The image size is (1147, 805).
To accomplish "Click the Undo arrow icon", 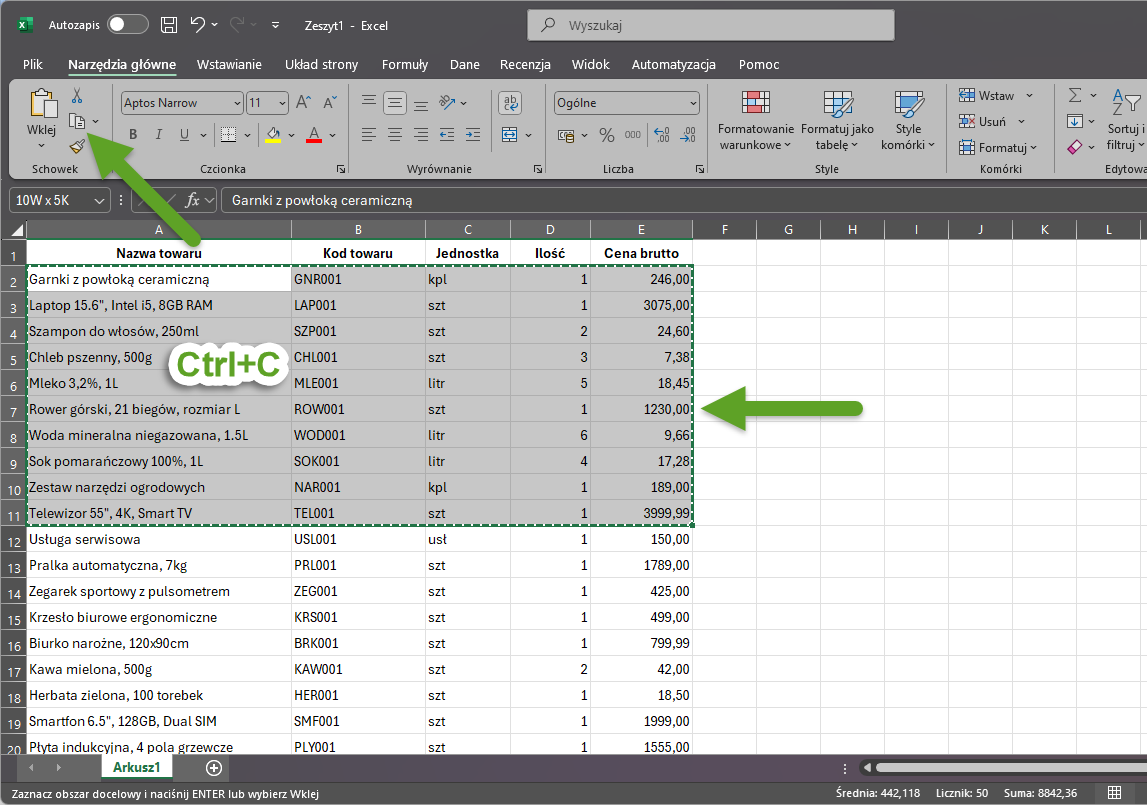I will point(198,25).
